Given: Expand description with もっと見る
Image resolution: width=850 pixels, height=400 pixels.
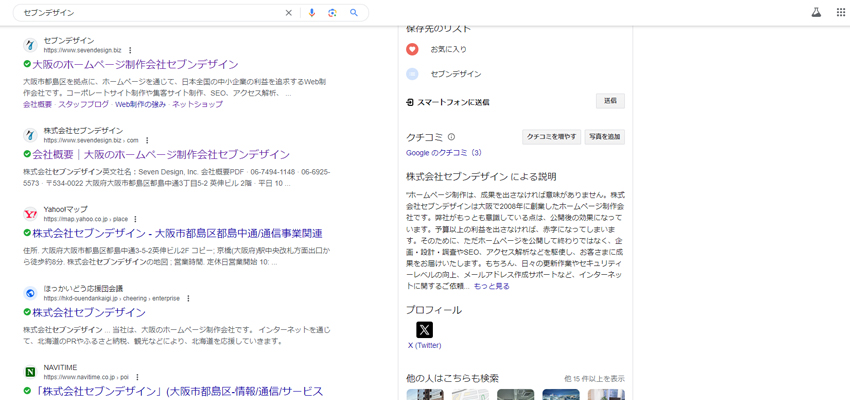Looking at the screenshot, I should tap(492, 287).
